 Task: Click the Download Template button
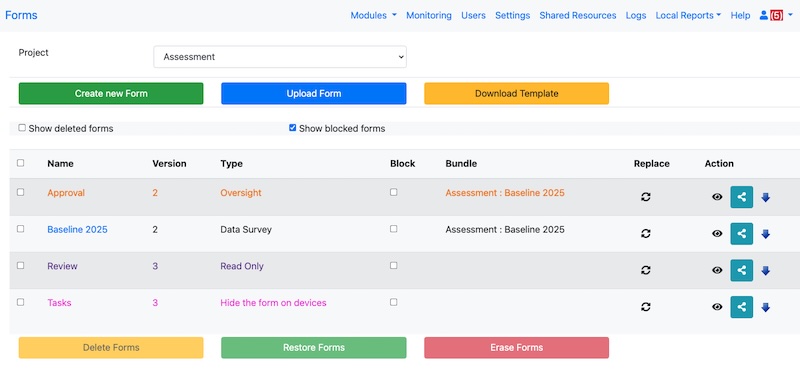(516, 93)
